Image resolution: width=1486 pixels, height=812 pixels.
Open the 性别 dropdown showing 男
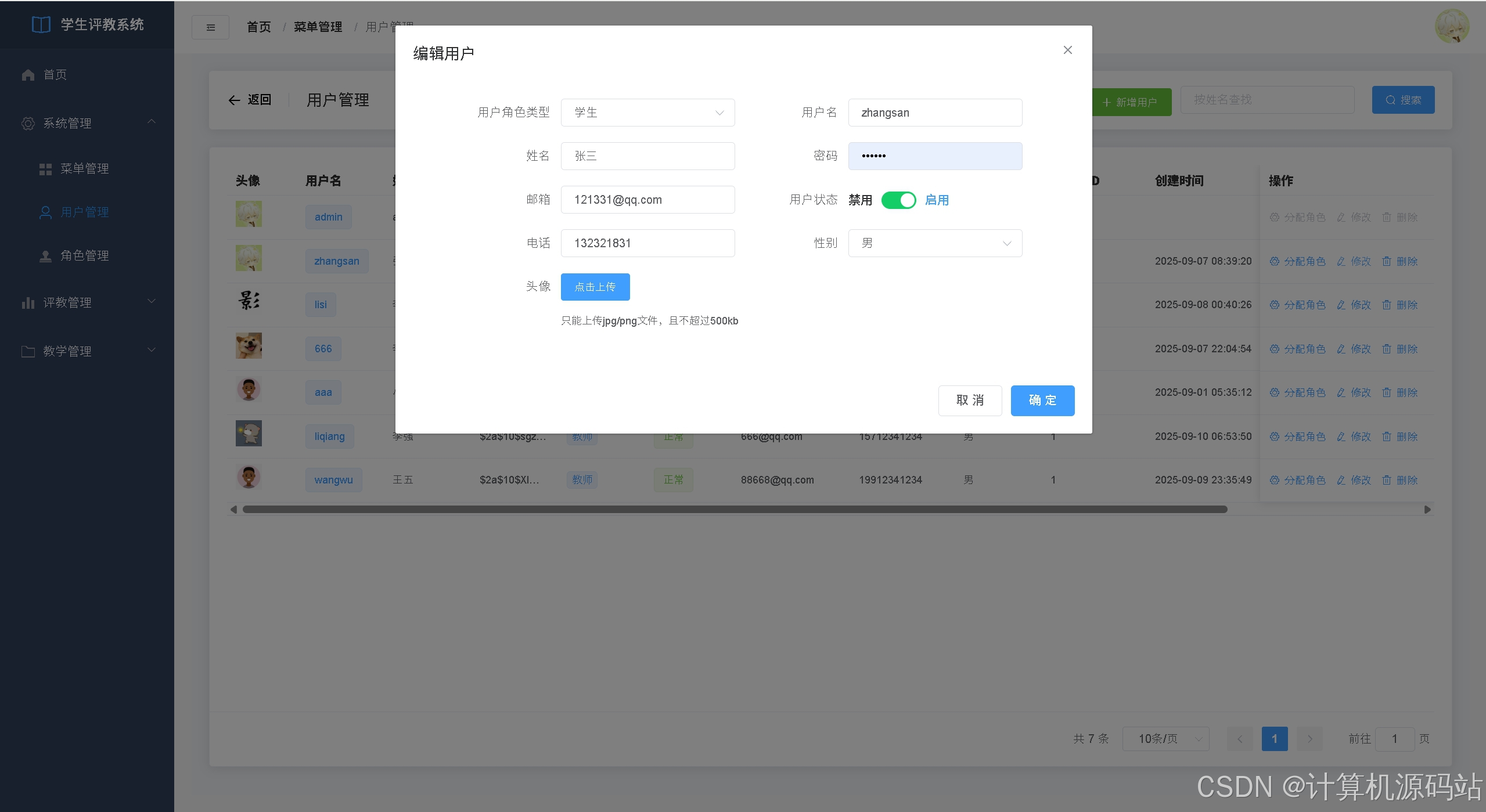pyautogui.click(x=935, y=243)
